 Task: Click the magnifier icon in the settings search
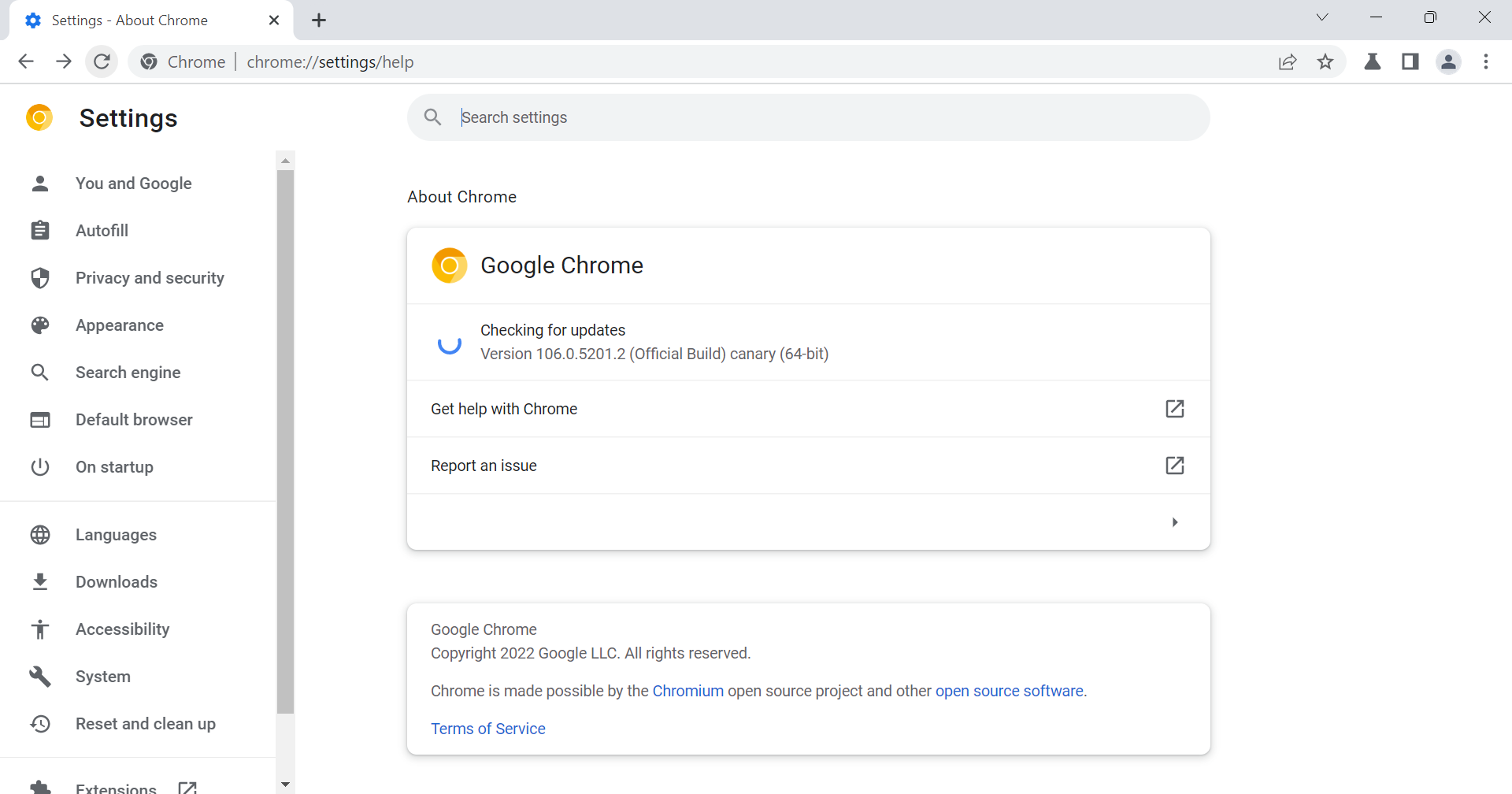coord(432,117)
